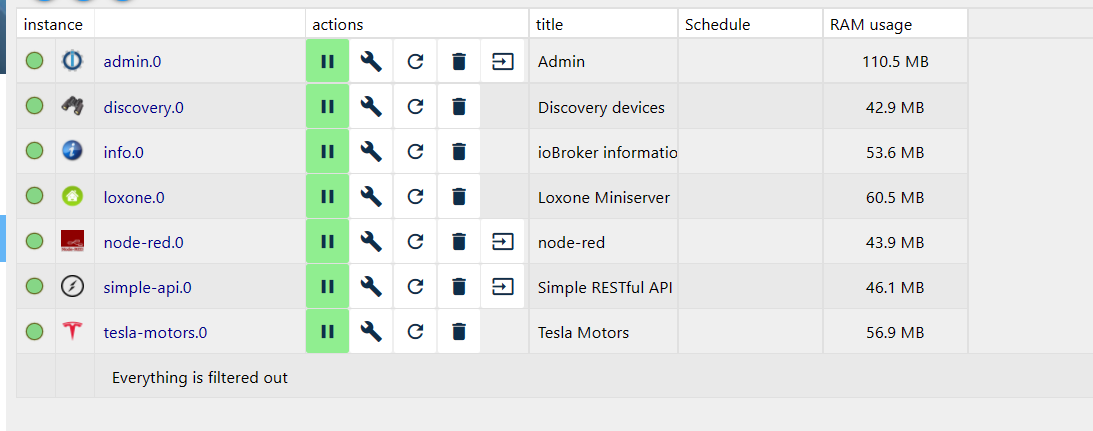Click the Schedule column header
Viewport: 1093px width, 431px height.
[x=717, y=24]
